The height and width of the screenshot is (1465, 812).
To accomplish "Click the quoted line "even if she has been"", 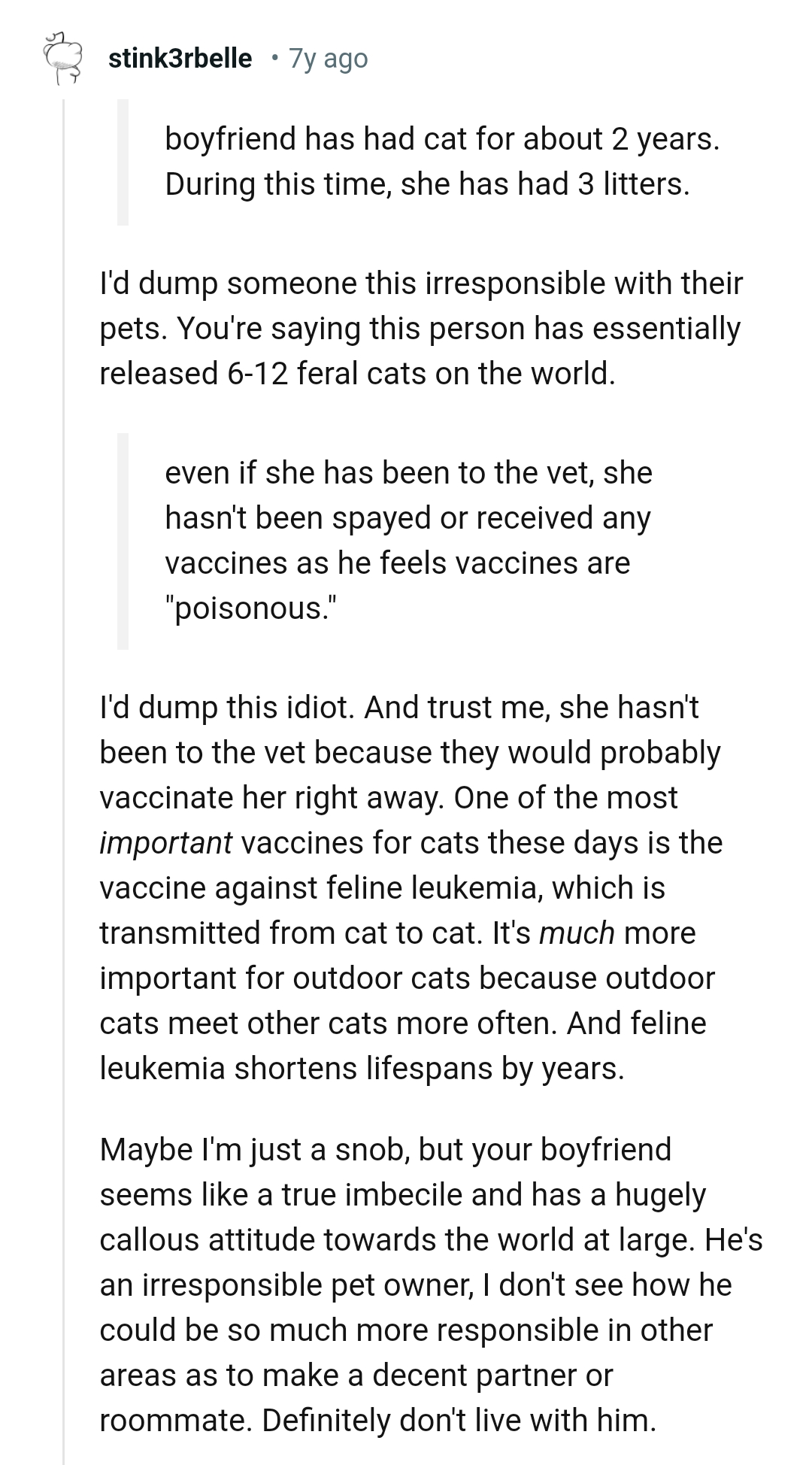I will 408,472.
